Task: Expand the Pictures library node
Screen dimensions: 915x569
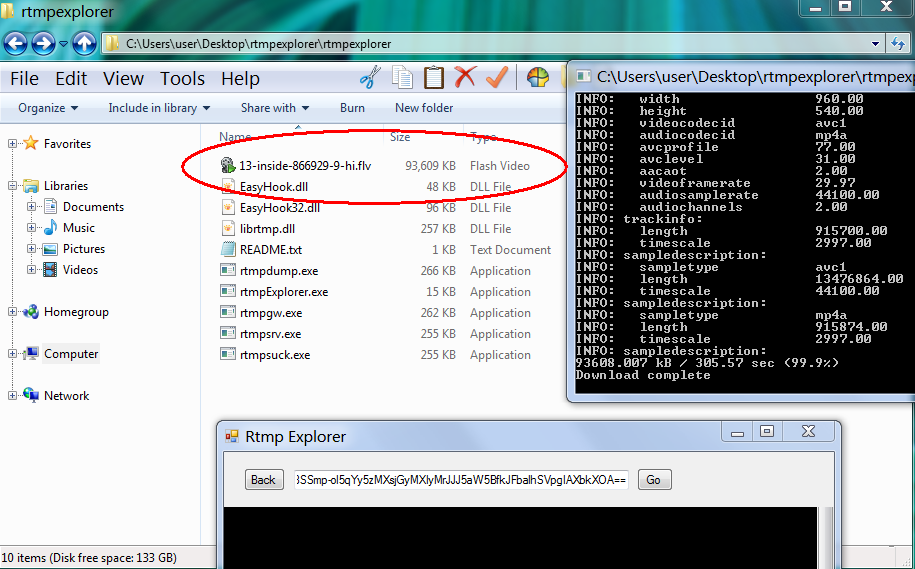Action: 32,249
